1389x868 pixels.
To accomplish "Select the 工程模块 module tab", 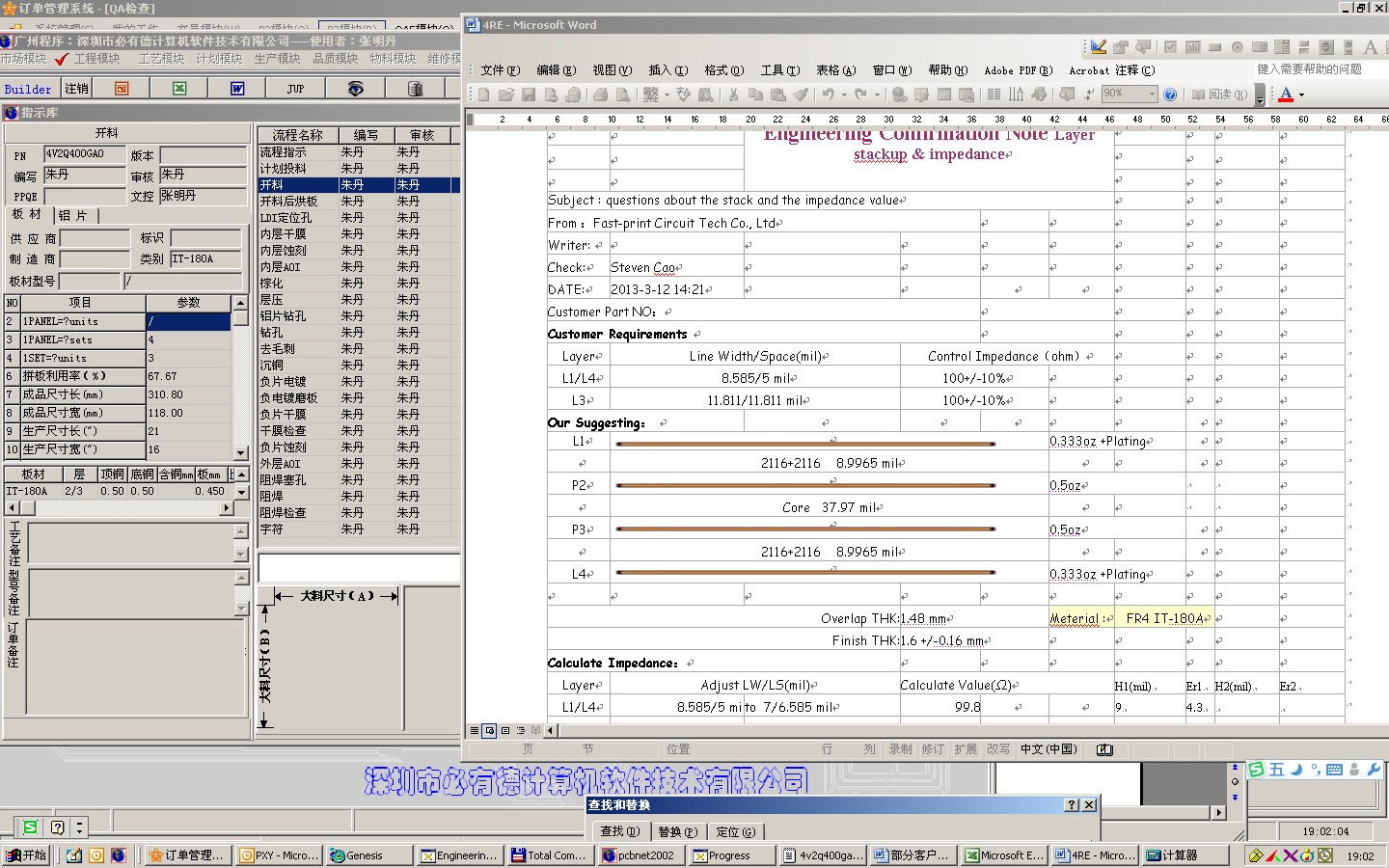I will click(97, 59).
